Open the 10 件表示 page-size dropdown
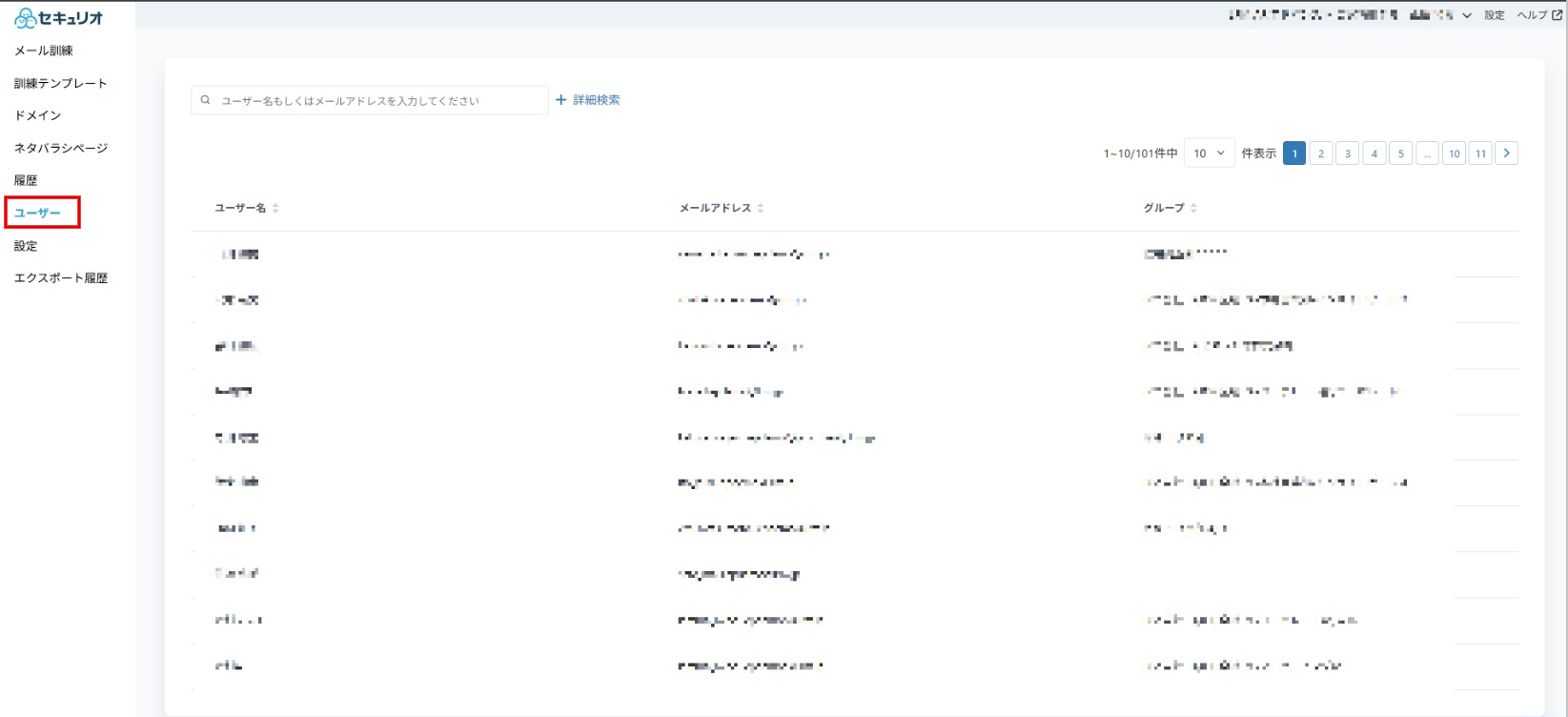This screenshot has width=1568, height=717. coord(1209,153)
